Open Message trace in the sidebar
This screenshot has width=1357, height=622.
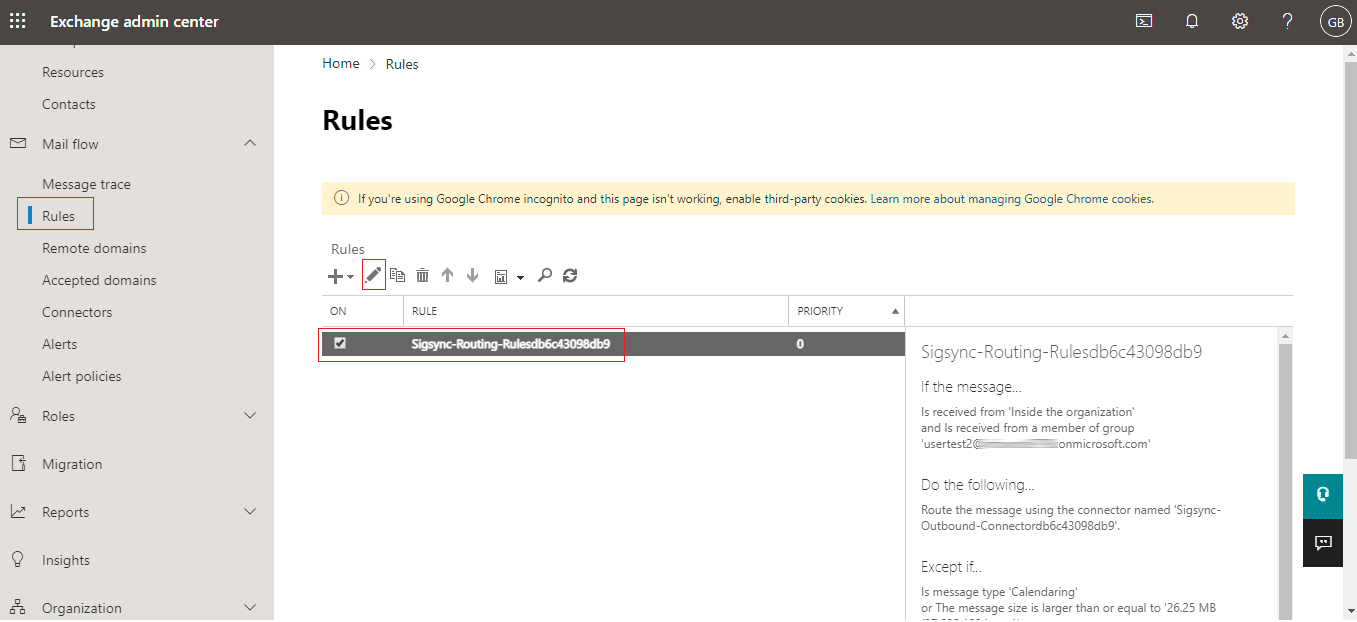[86, 184]
